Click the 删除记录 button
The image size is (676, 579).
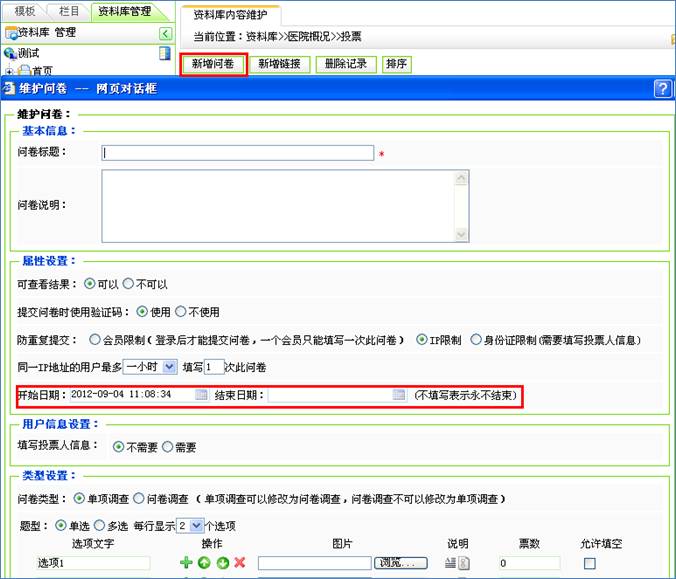click(346, 64)
